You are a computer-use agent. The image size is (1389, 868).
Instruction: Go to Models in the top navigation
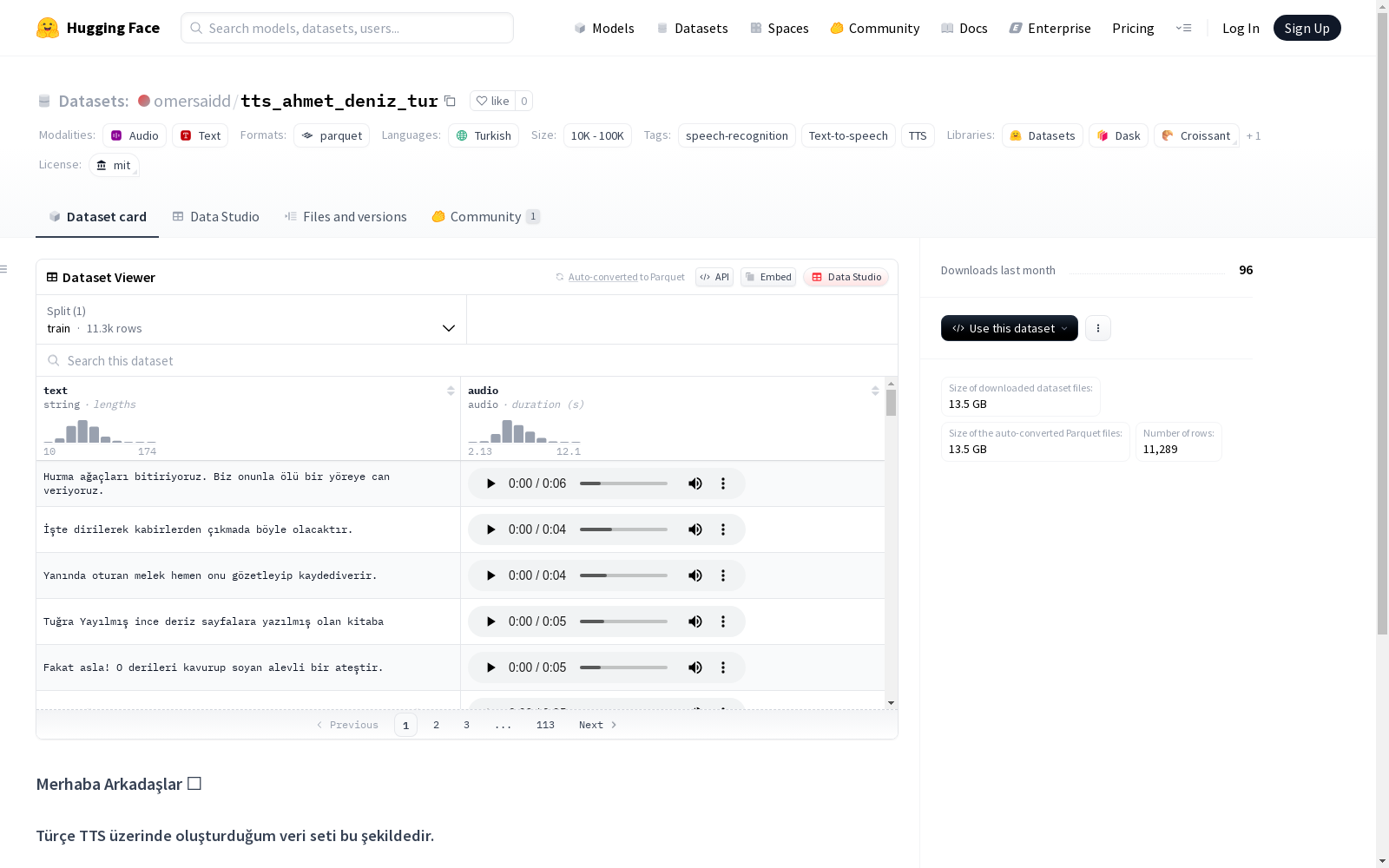(x=604, y=28)
